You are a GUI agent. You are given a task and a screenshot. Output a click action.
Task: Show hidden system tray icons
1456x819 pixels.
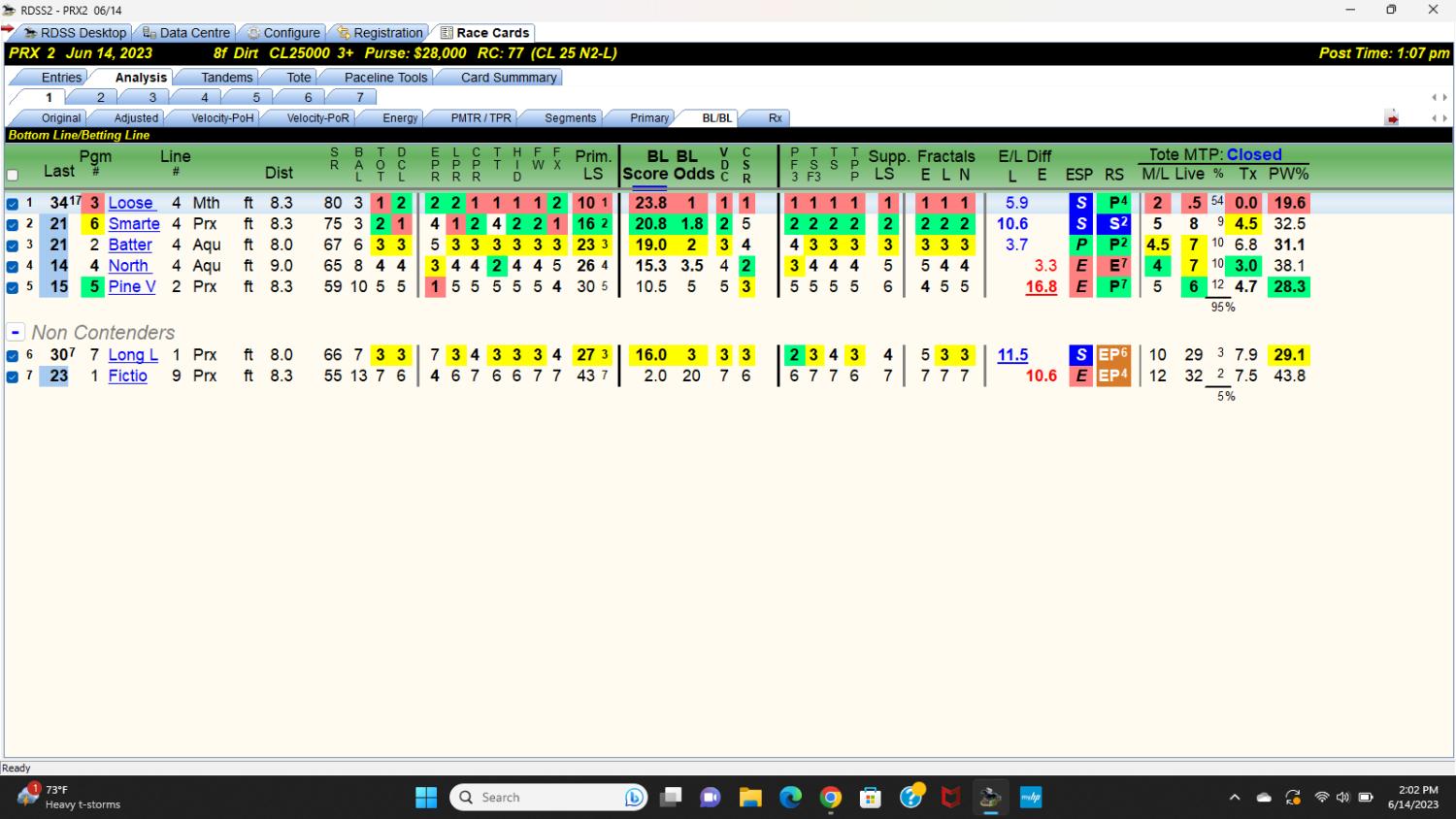(1235, 798)
